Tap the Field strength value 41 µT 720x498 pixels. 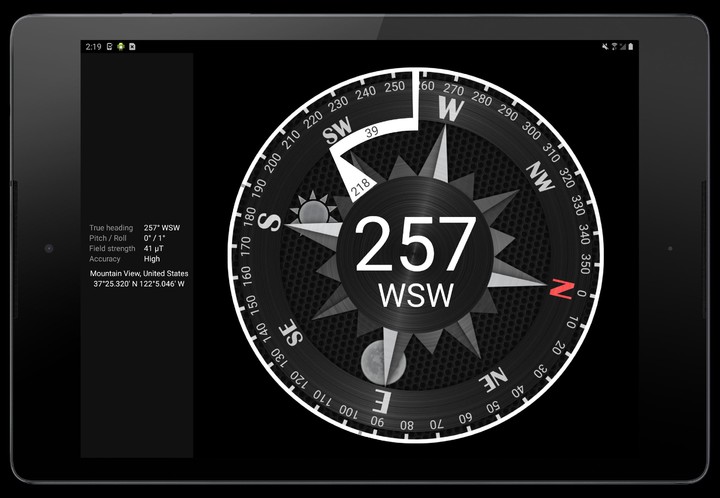(153, 248)
